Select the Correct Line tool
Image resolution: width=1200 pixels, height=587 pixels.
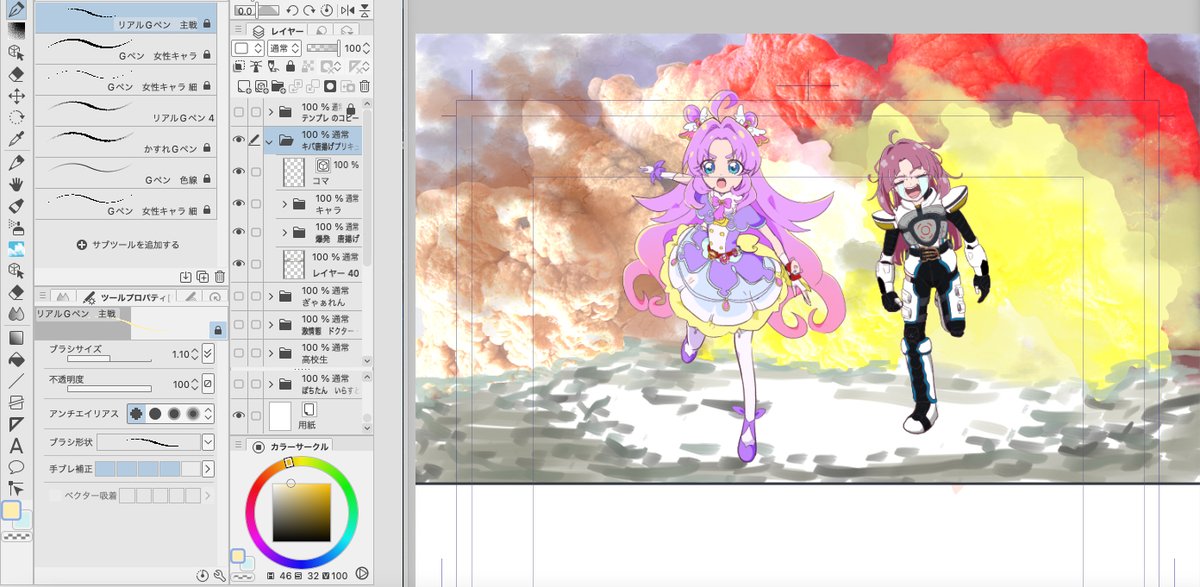pos(16,488)
